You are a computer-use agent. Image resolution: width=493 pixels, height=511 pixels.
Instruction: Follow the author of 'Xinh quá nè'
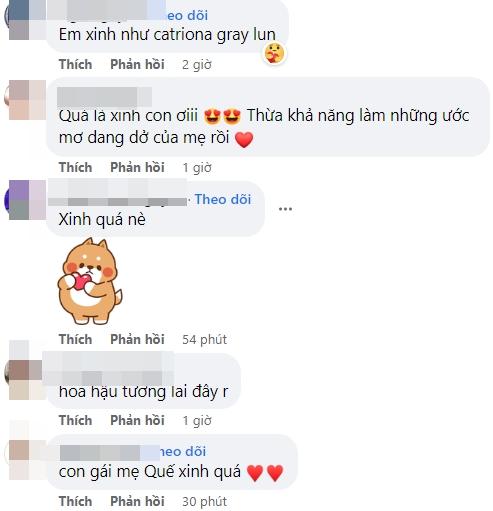[223, 199]
